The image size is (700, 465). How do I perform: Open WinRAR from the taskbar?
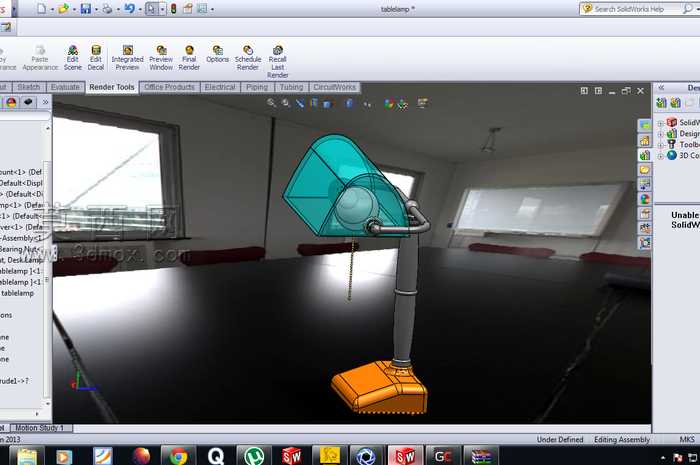pyautogui.click(x=482, y=456)
